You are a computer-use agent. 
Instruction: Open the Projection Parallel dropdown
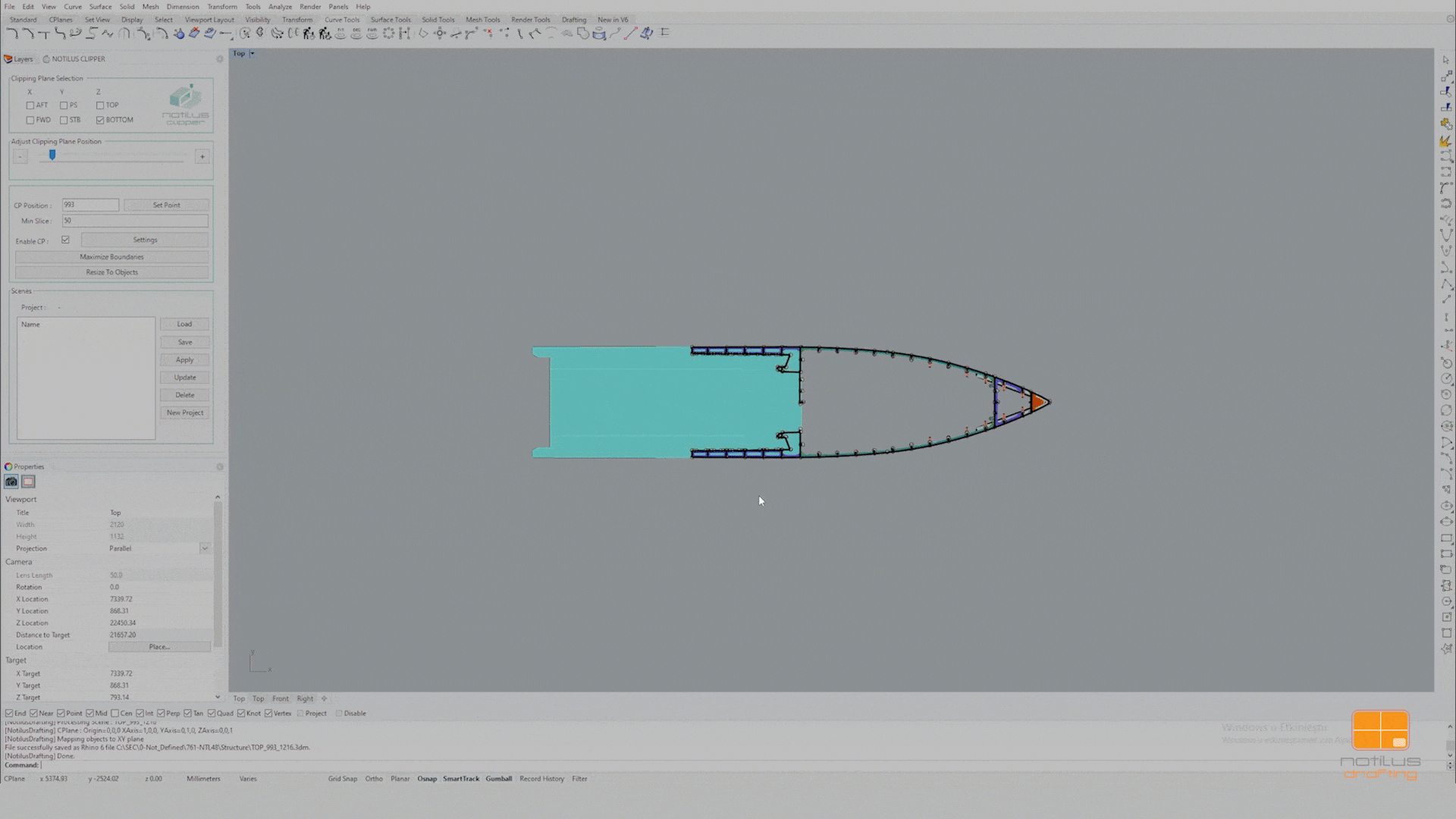[205, 548]
